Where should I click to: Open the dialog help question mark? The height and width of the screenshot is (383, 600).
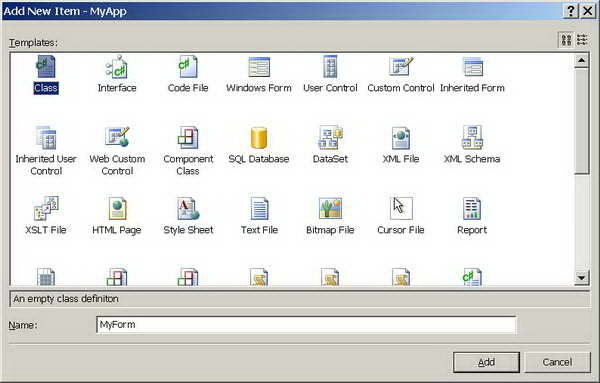570,11
